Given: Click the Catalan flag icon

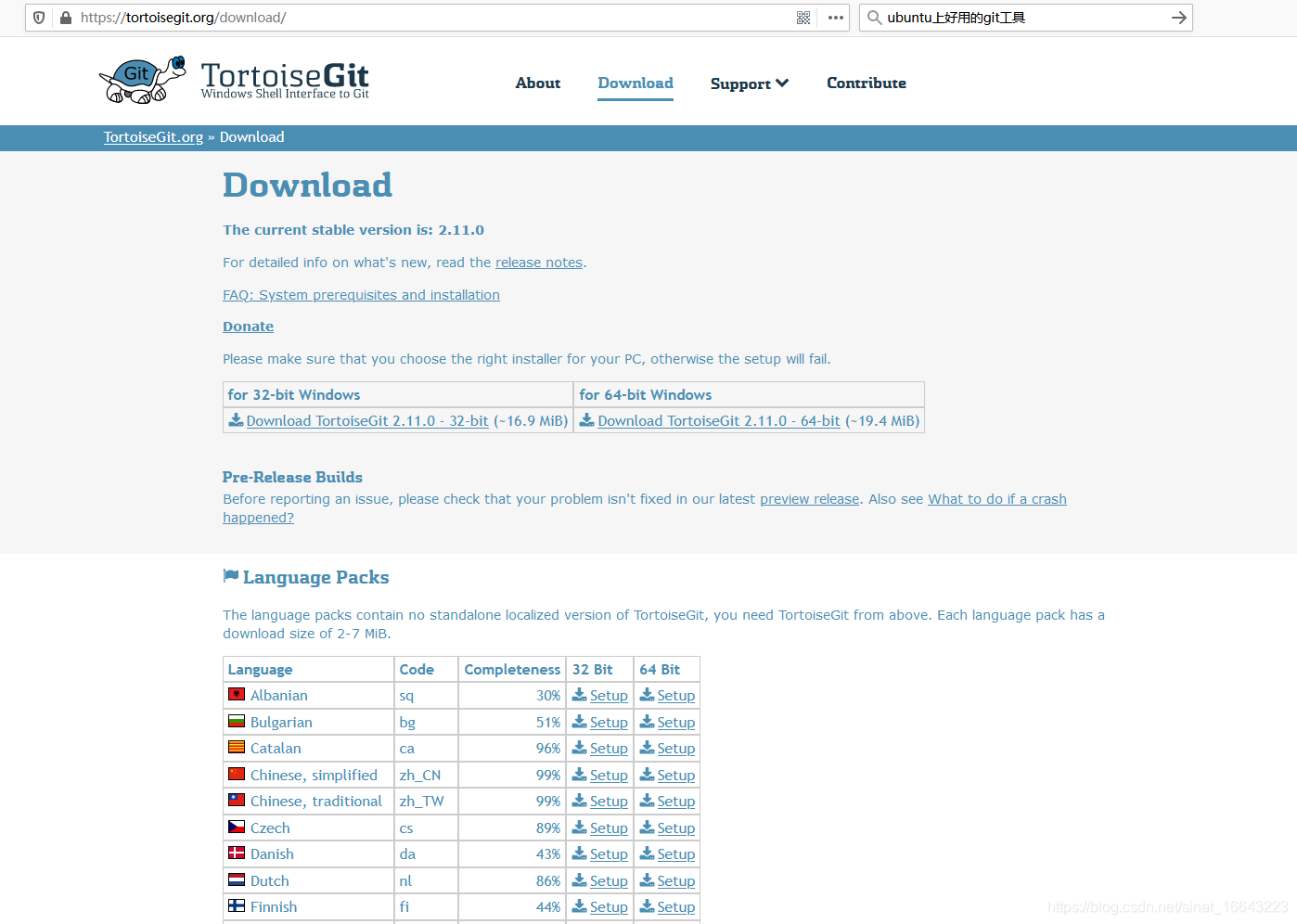Looking at the screenshot, I should (237, 747).
